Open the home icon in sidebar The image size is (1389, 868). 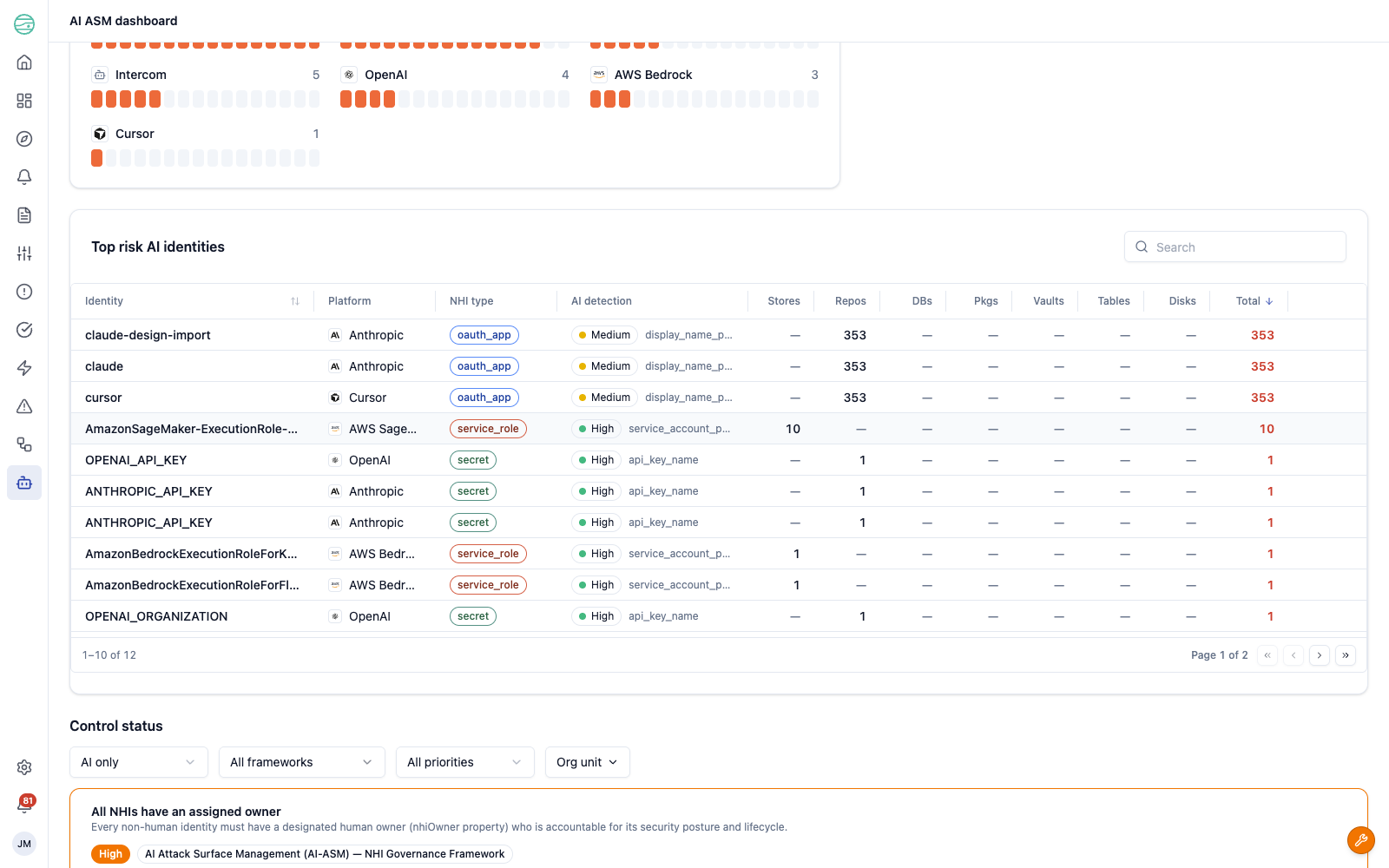[24, 62]
